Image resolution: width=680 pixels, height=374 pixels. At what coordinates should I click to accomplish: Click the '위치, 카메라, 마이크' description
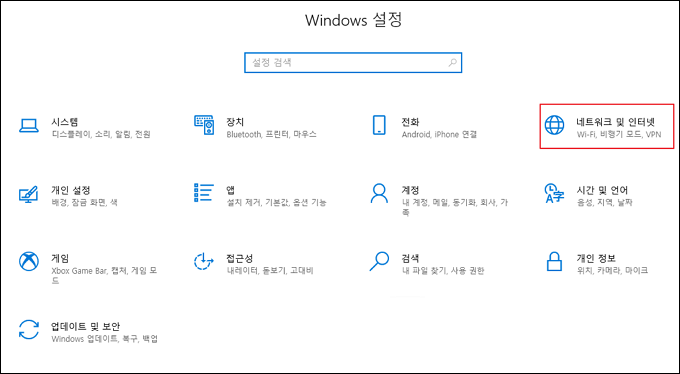coord(612,270)
